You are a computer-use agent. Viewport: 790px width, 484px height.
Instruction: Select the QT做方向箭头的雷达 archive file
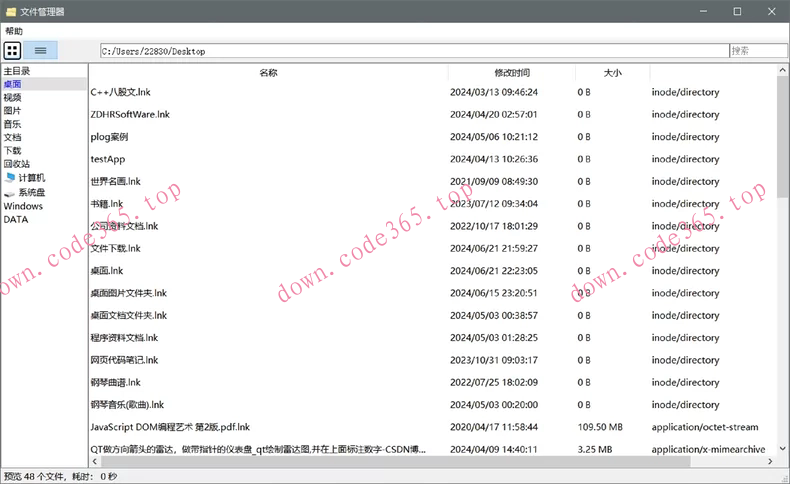pos(258,449)
